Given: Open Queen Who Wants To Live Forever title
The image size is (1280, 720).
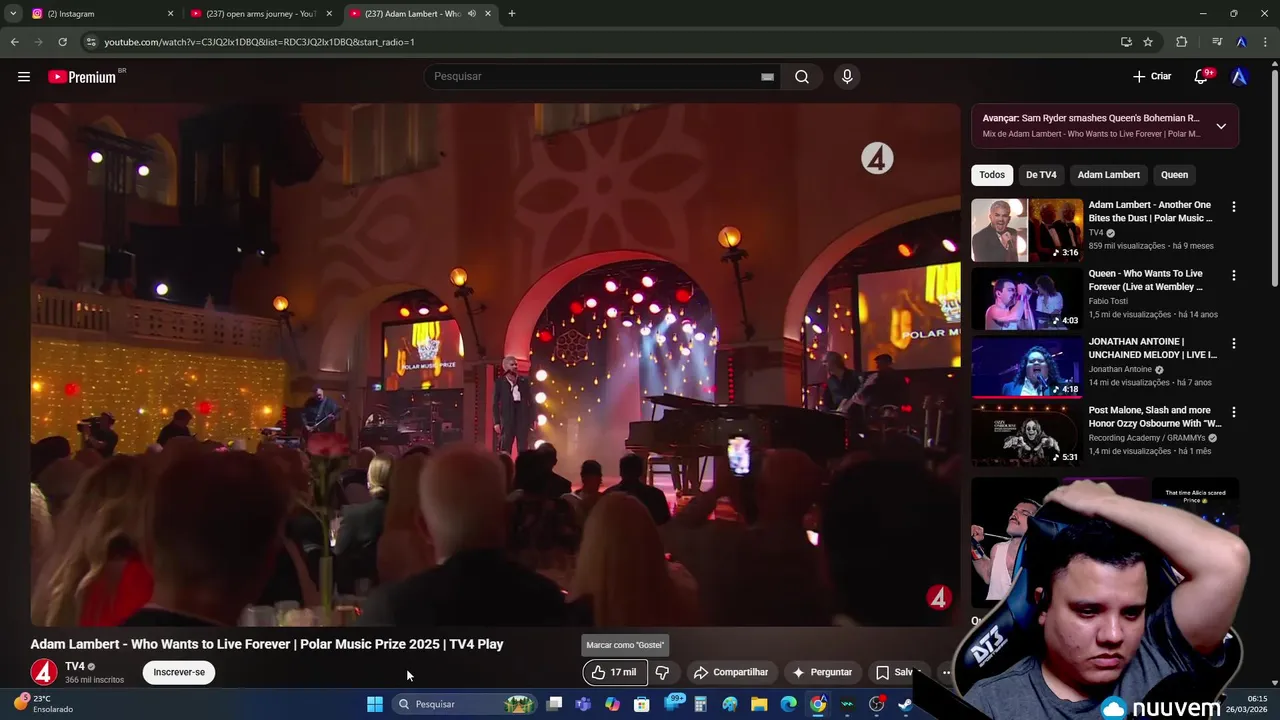Looking at the screenshot, I should (1146, 280).
